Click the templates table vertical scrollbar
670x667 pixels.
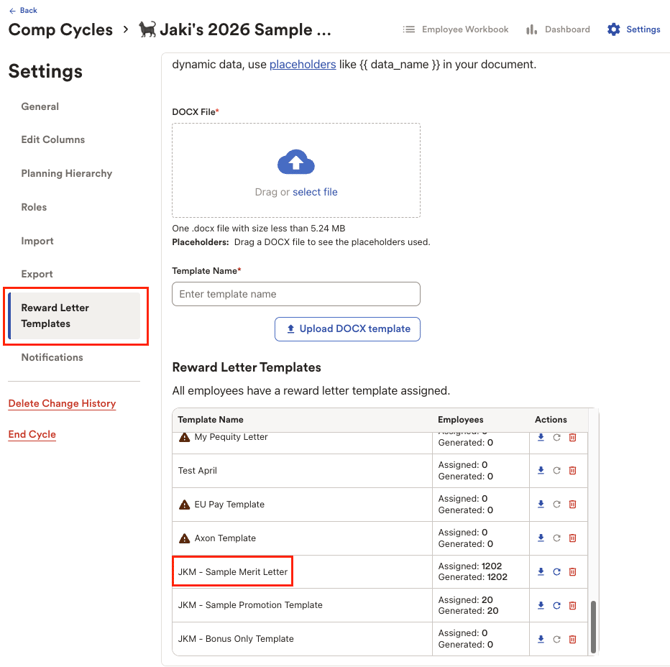[593, 626]
